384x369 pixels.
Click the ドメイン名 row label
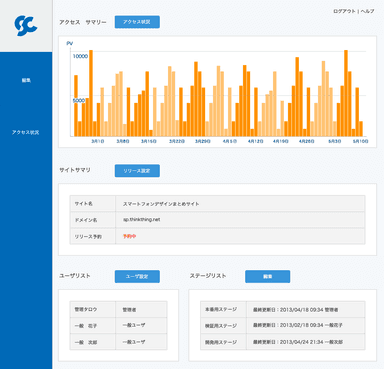tap(86, 220)
